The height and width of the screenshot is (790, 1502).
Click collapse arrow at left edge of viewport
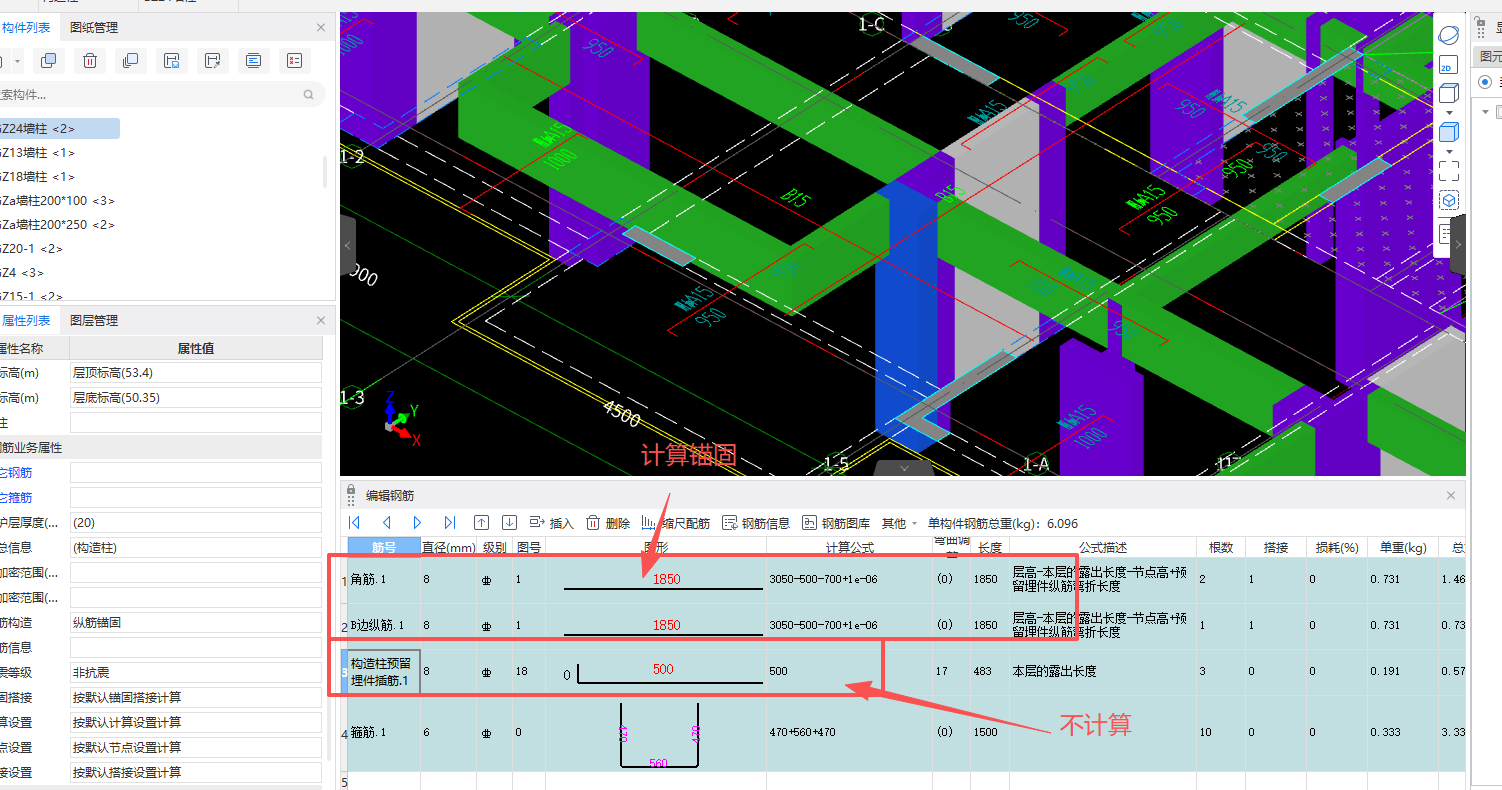pos(347,245)
